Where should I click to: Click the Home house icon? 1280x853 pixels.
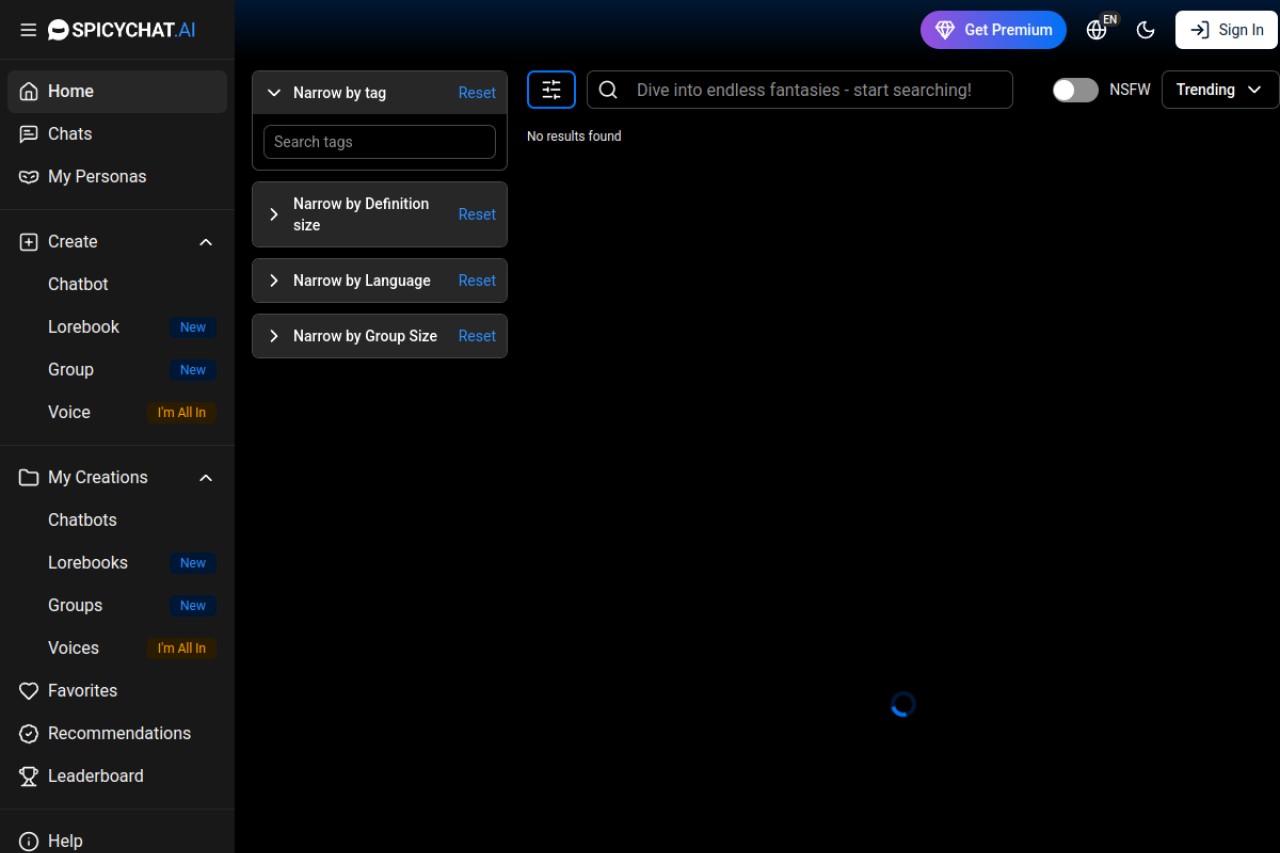click(x=29, y=91)
